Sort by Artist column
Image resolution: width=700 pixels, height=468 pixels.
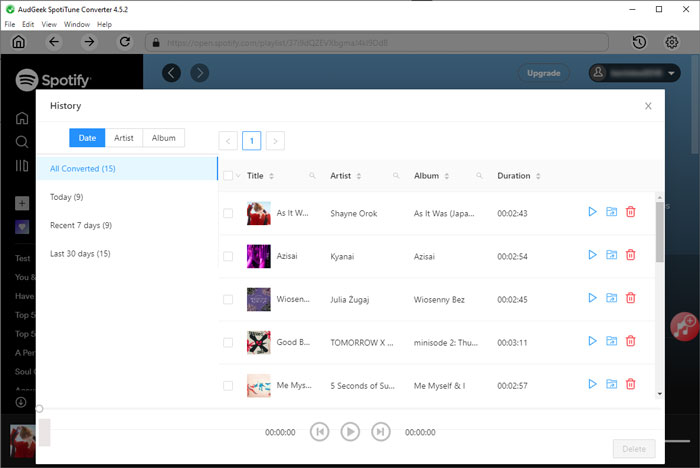[358, 176]
